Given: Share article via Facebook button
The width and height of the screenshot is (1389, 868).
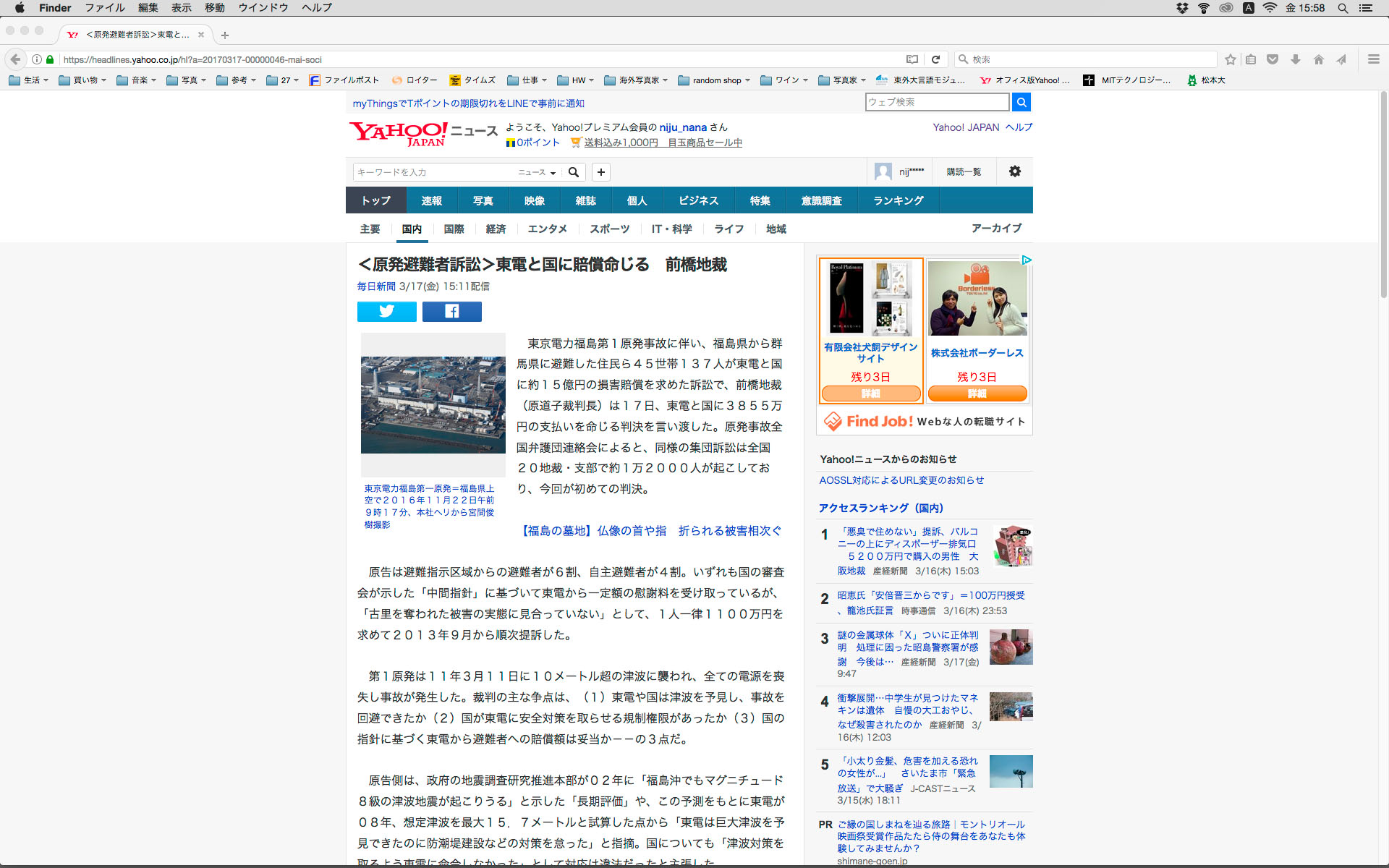Looking at the screenshot, I should 451,312.
